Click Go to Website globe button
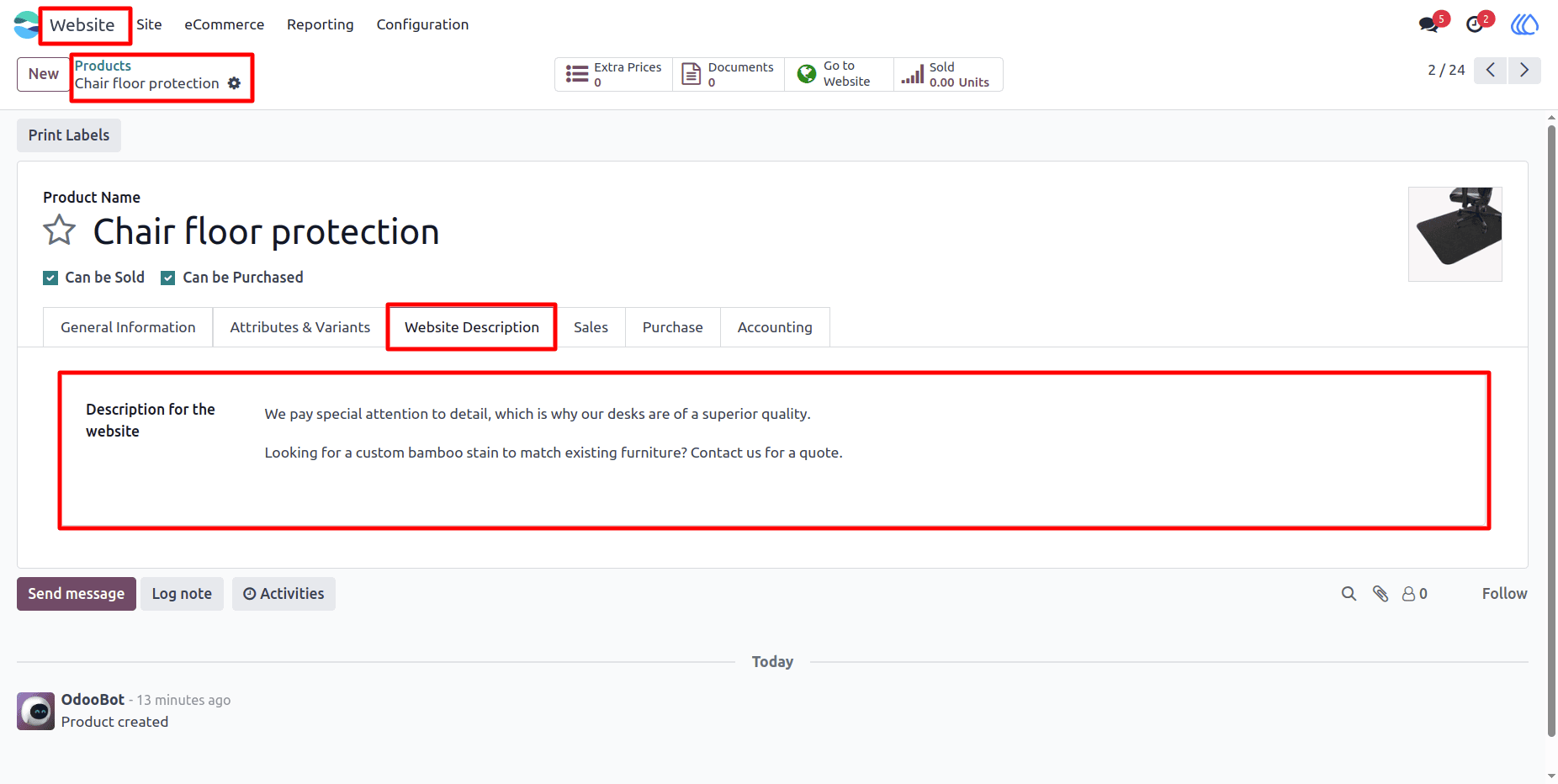The height and width of the screenshot is (784, 1558). tap(839, 74)
